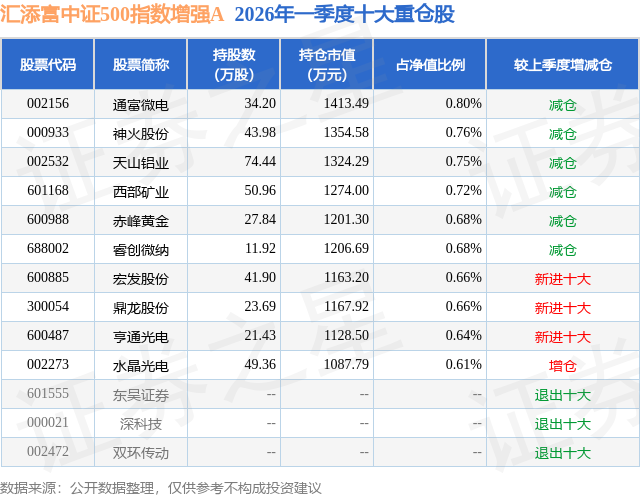Click 新进十大 in the 宏发股份 row
The image size is (640, 497).
pyautogui.click(x=563, y=279)
